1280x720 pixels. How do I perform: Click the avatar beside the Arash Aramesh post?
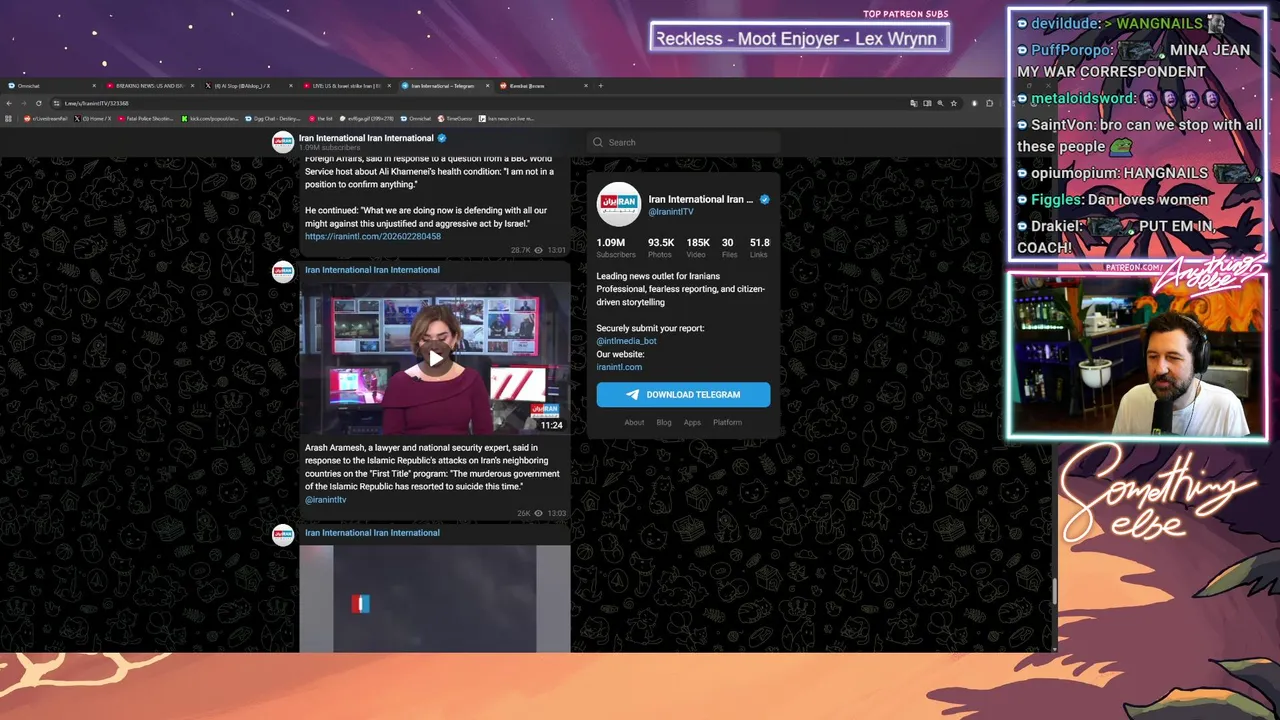tap(283, 272)
